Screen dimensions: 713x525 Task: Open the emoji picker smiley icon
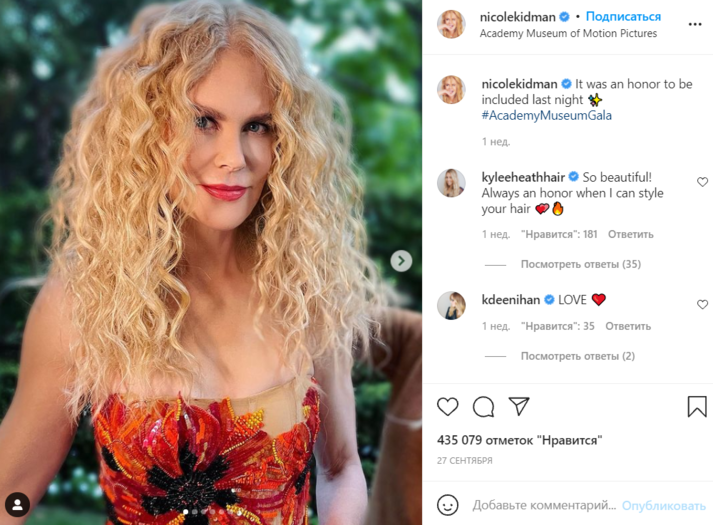click(447, 505)
